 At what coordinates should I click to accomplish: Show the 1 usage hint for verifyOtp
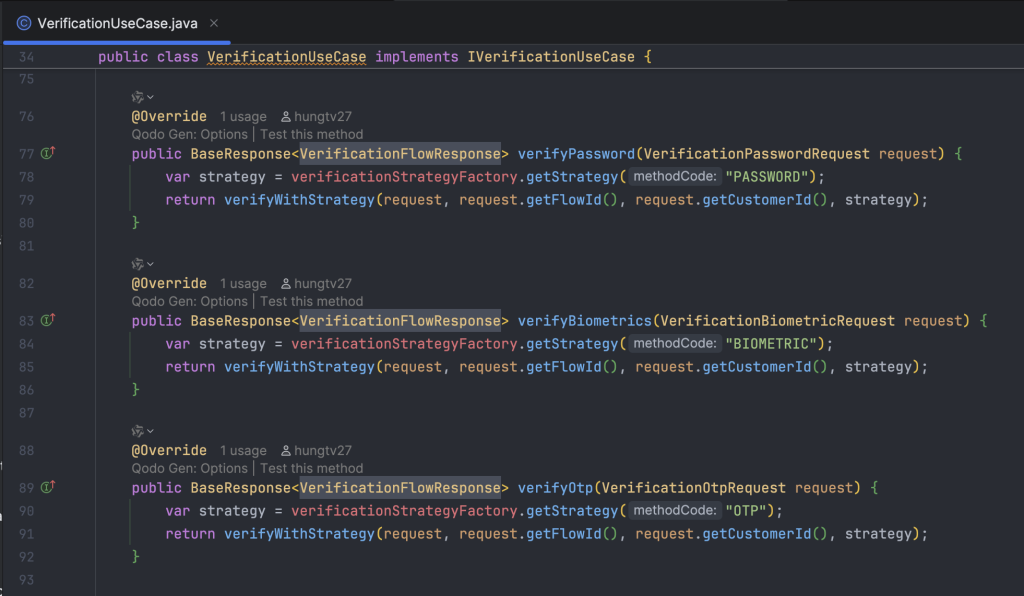click(243, 451)
